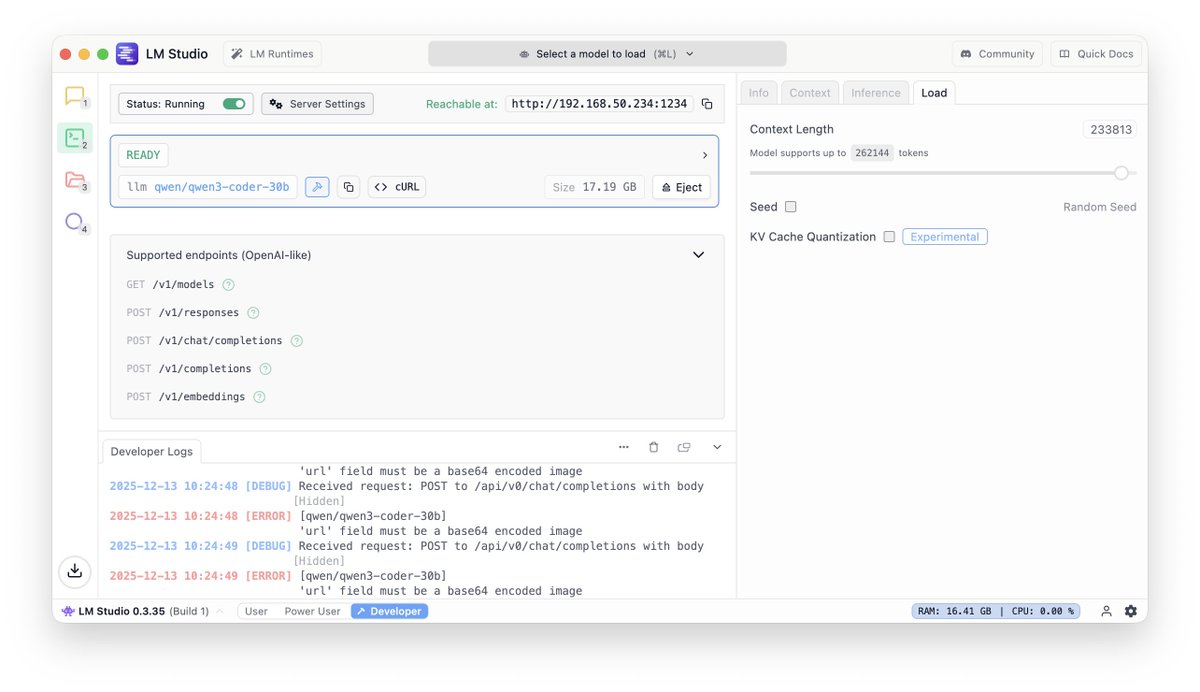Open the Chat sidebar icon
Image resolution: width=1200 pixels, height=692 pixels.
click(74, 96)
